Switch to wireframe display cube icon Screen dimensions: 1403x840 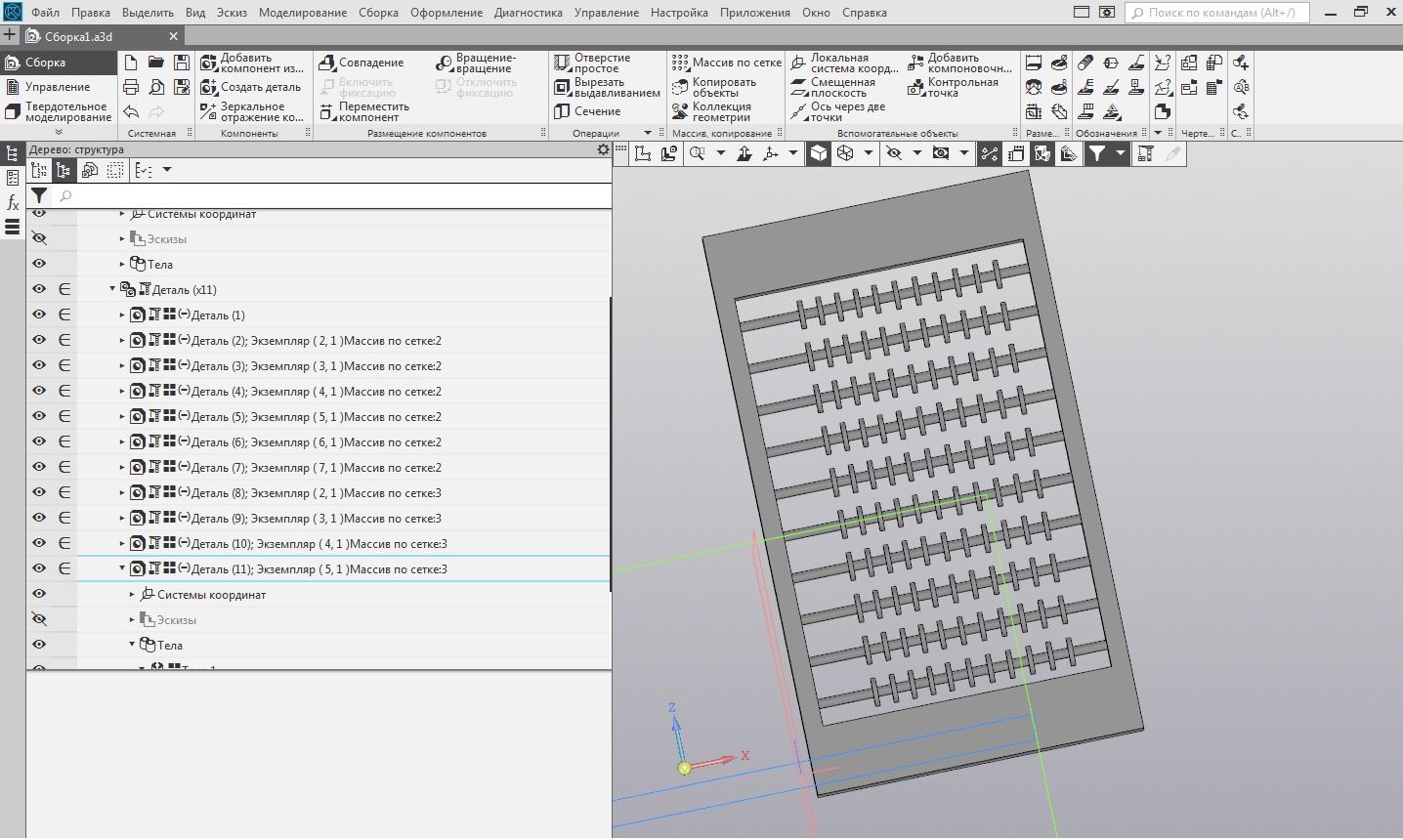pos(845,153)
